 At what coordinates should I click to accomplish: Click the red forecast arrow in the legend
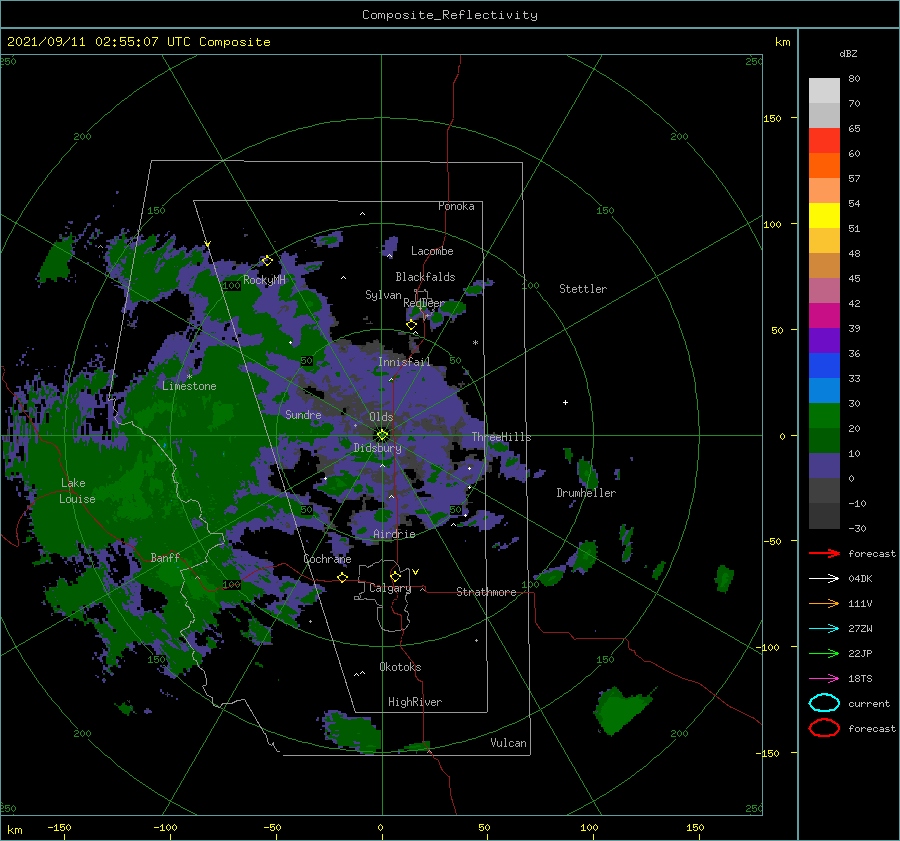(824, 553)
